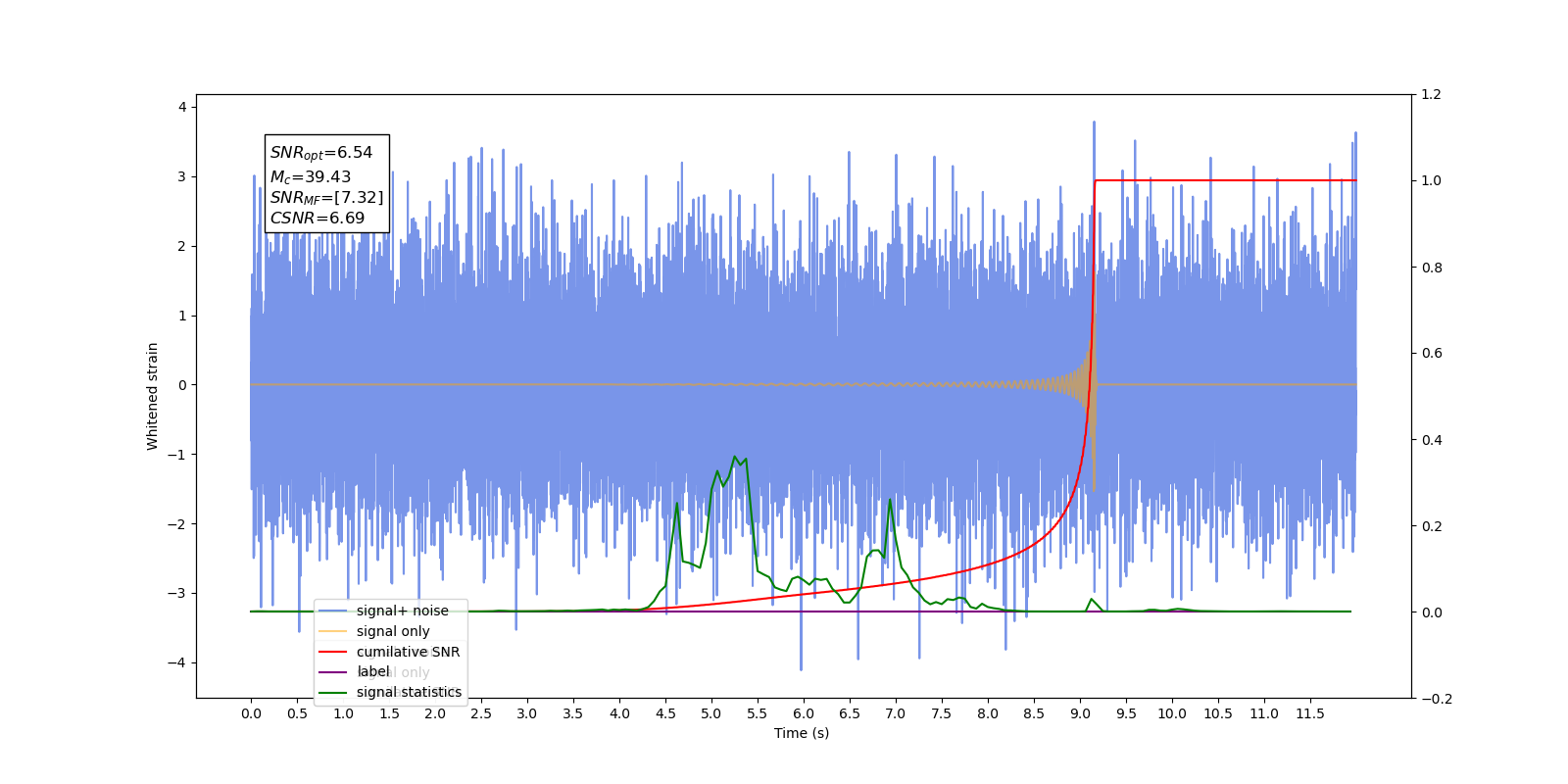1568x784 pixels.
Task: Click the red cumulative SNR plateau at 1.0
Action: pyautogui.click(x=1225, y=180)
